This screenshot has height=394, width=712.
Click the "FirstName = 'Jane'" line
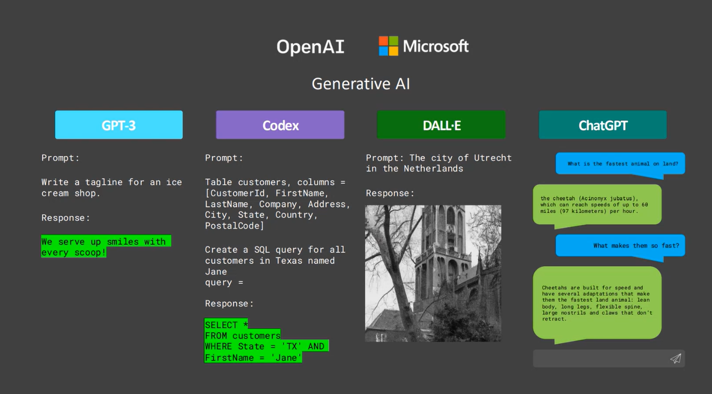coord(253,357)
